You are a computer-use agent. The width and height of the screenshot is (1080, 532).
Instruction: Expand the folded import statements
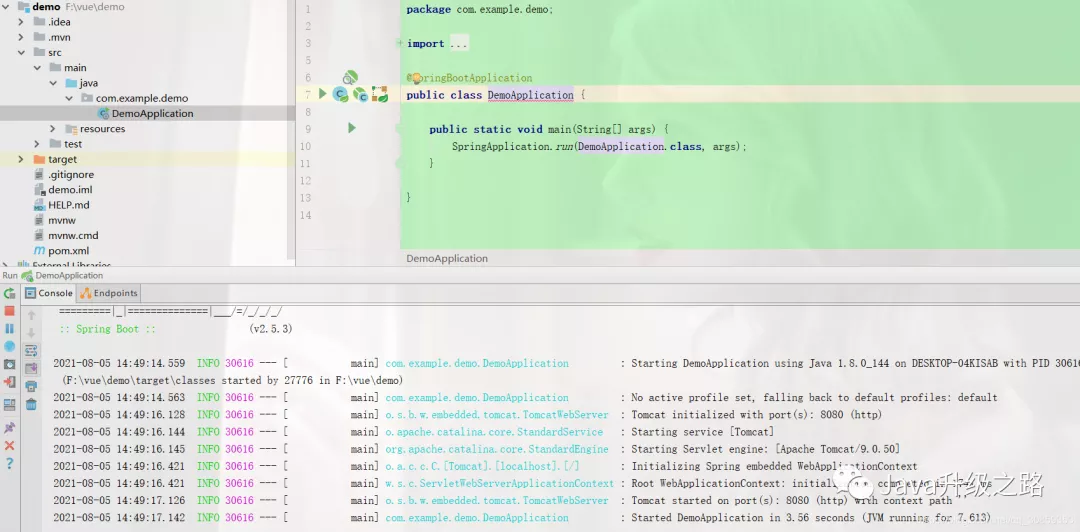coord(400,43)
